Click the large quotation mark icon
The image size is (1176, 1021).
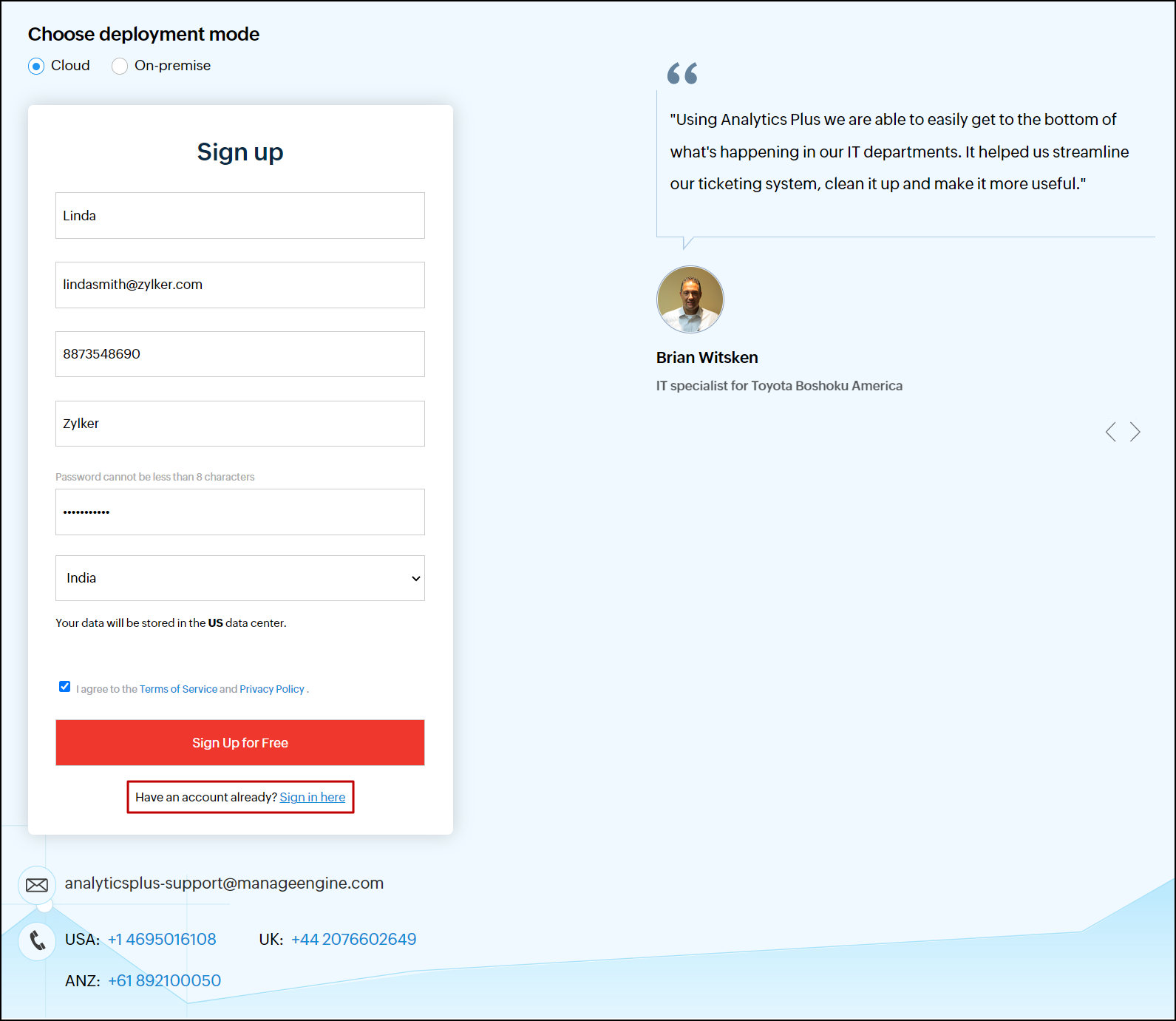pos(682,74)
